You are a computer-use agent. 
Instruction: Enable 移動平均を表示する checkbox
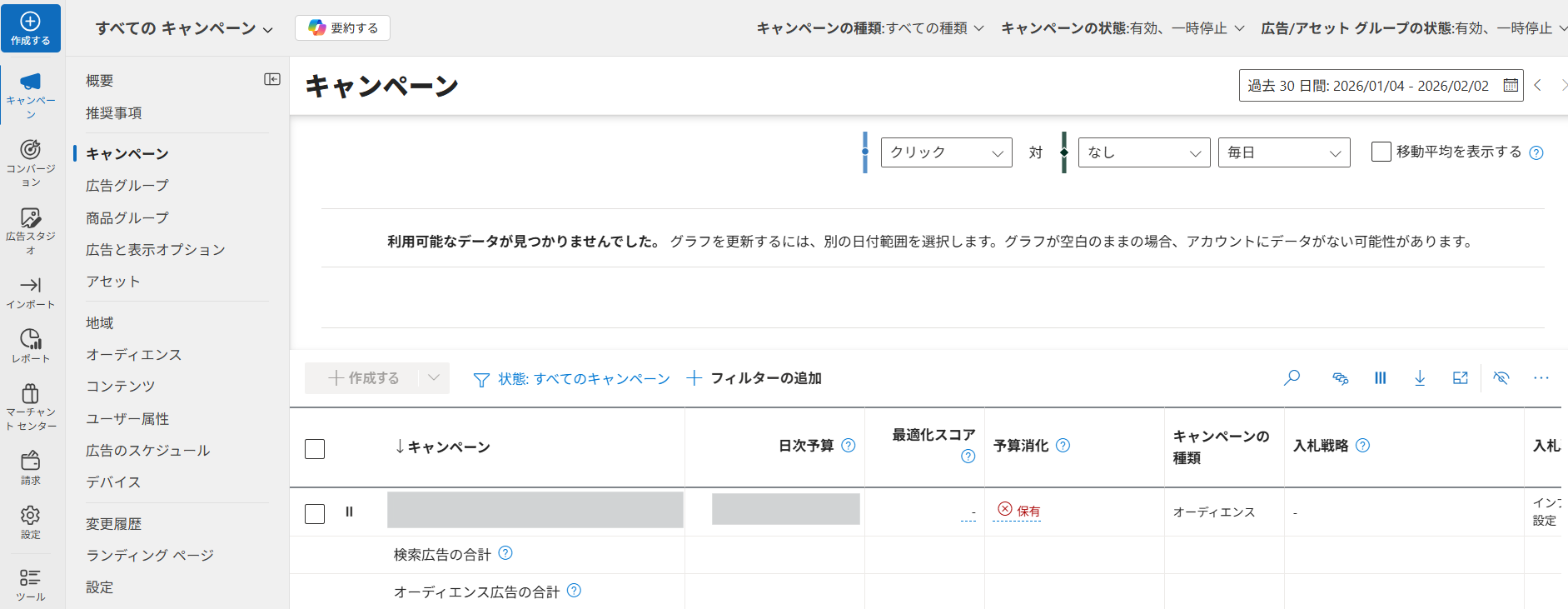click(1381, 152)
